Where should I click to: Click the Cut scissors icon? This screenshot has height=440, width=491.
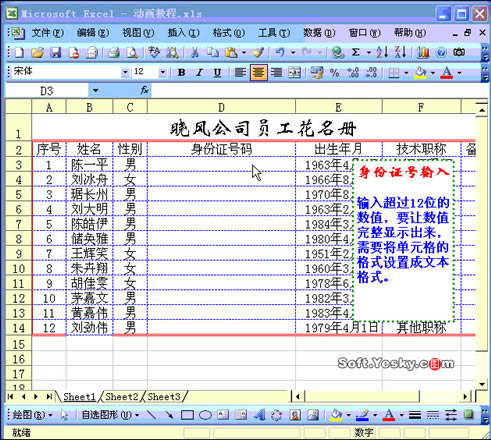195,52
